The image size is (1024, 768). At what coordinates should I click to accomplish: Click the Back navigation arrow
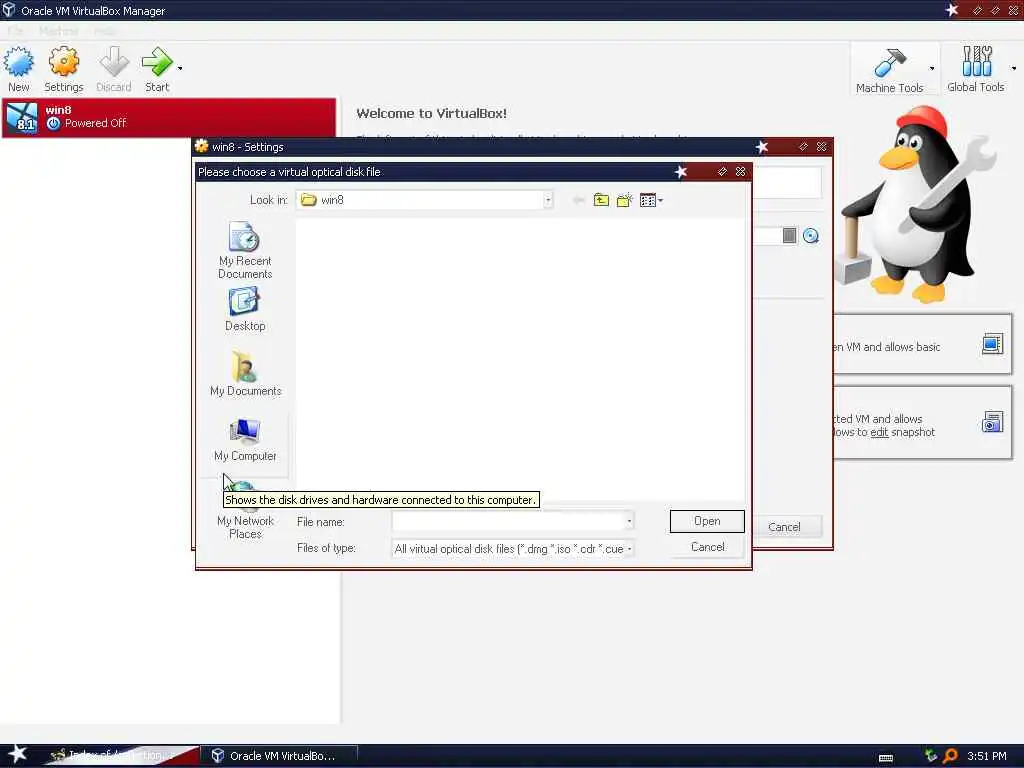pyautogui.click(x=578, y=200)
